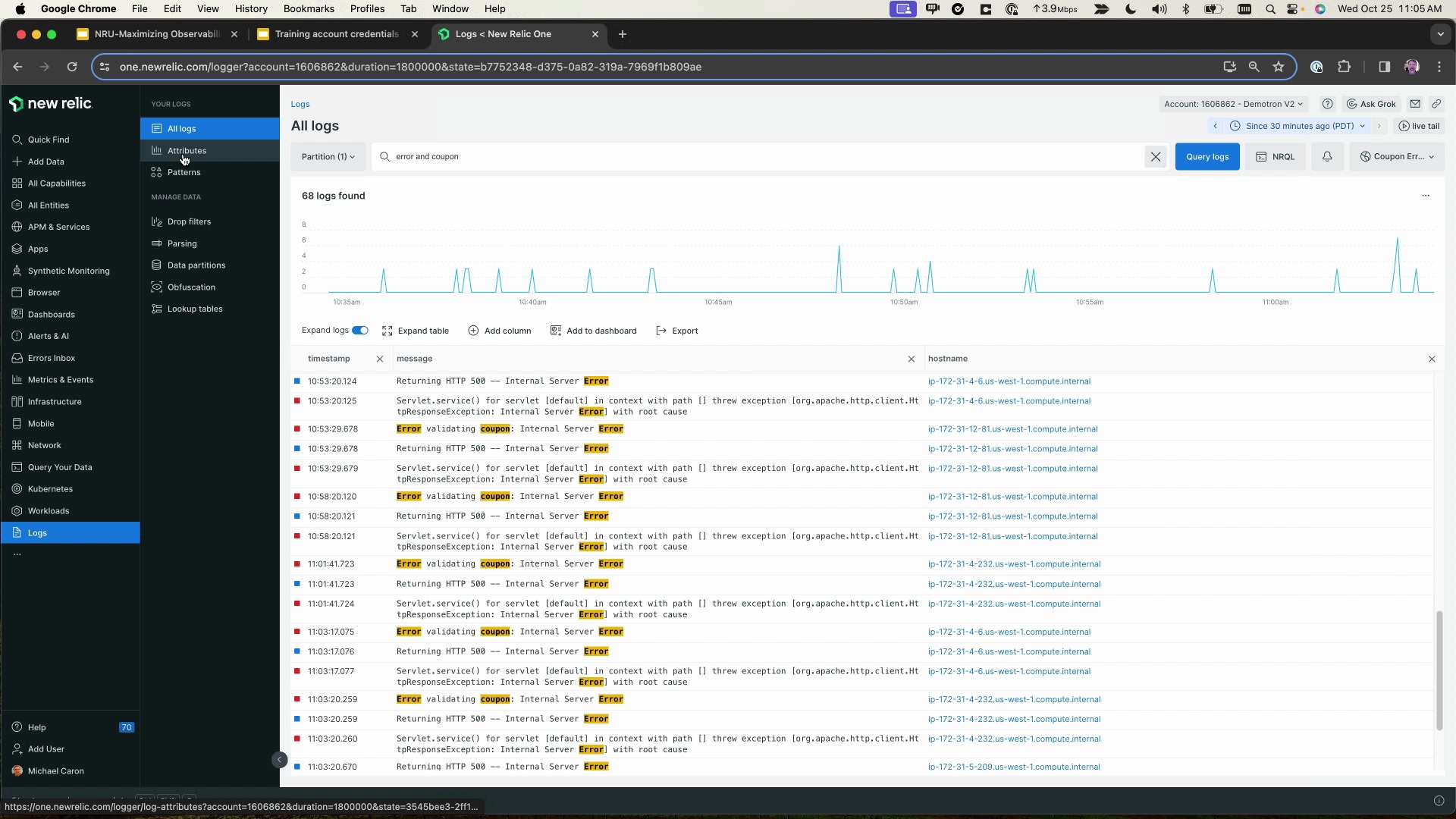
Task: Open Help in sidebar
Action: pyautogui.click(x=36, y=728)
